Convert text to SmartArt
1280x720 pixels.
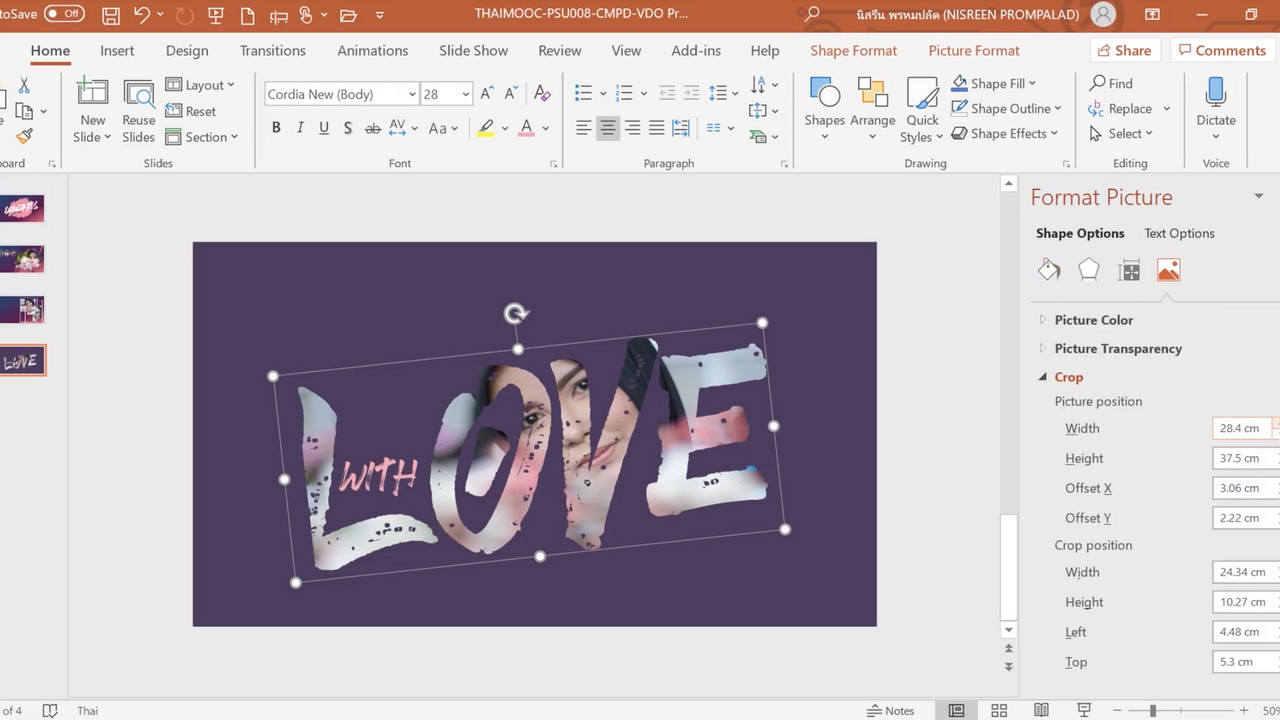point(763,136)
